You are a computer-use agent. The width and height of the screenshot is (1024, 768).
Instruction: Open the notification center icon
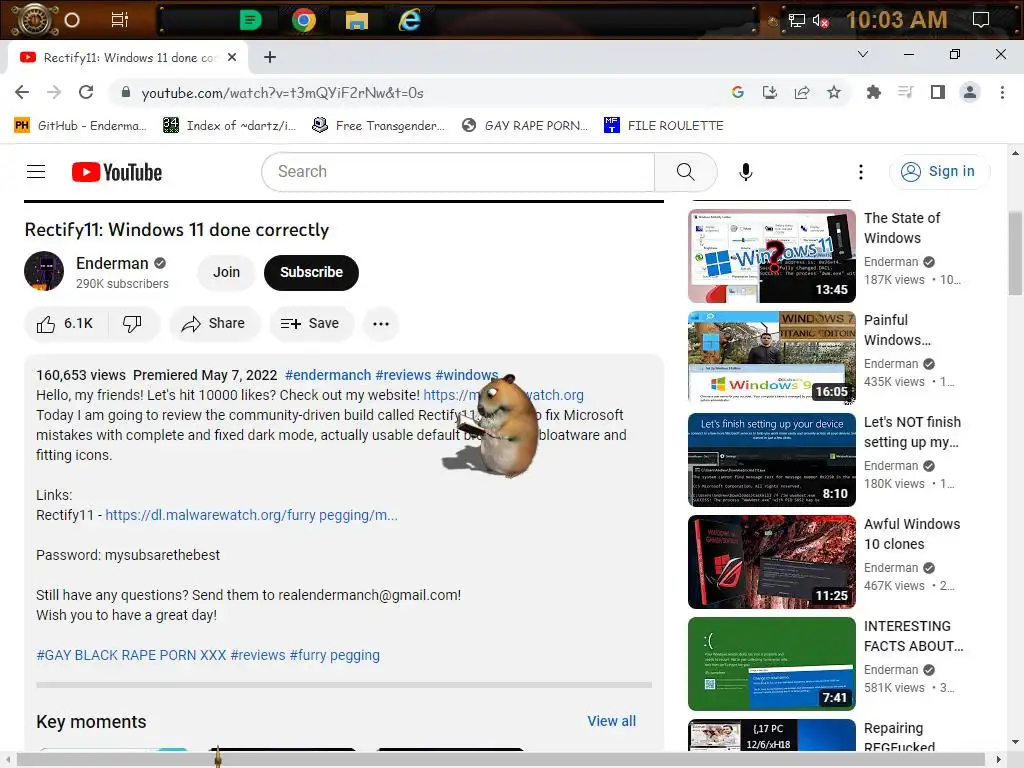(980, 20)
